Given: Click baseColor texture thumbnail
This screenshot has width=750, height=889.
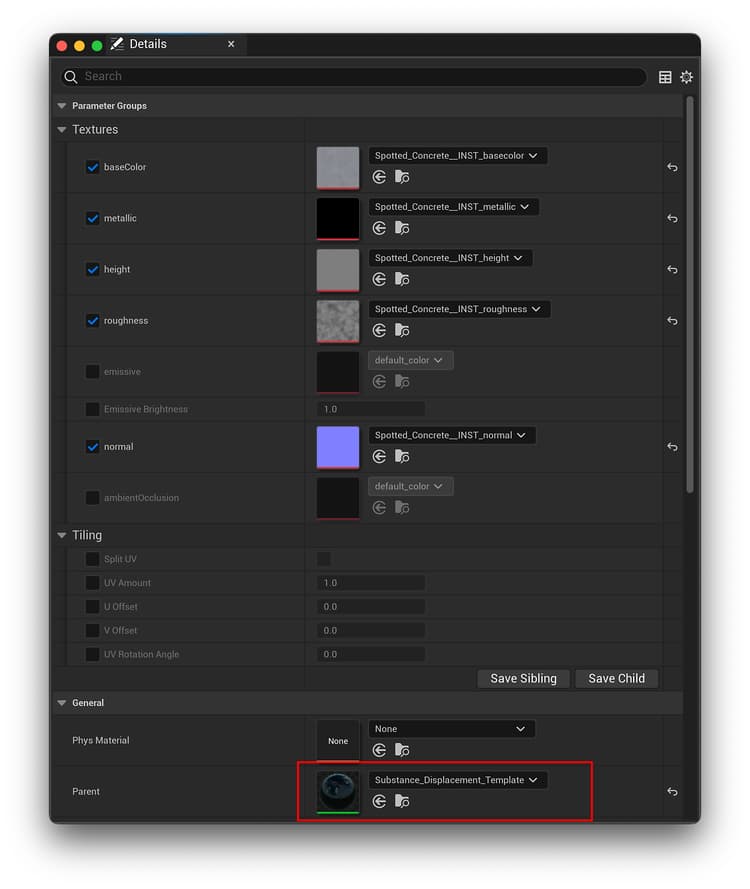Looking at the screenshot, I should (x=338, y=168).
